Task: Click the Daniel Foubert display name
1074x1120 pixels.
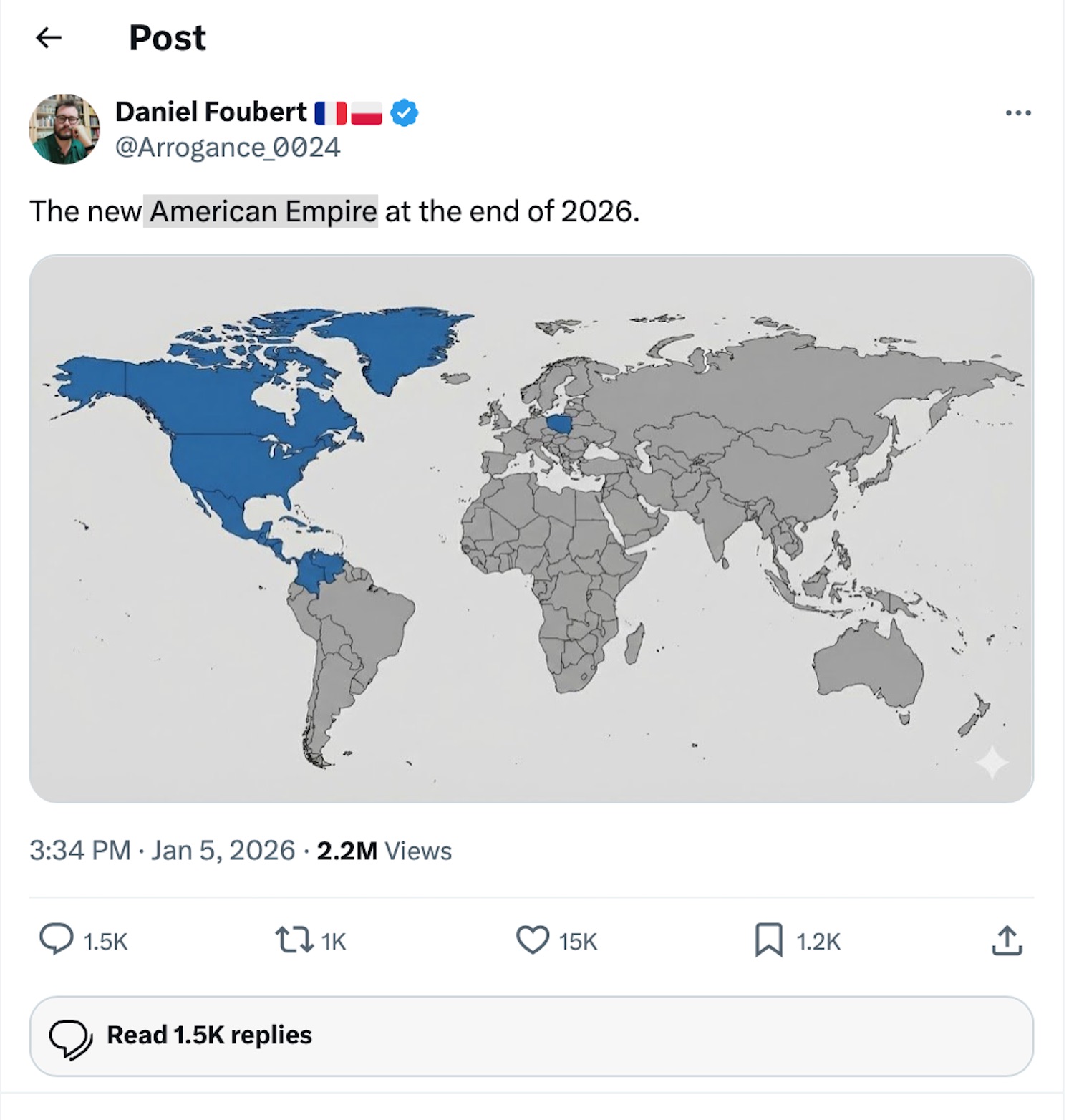Action: pyautogui.click(x=211, y=112)
